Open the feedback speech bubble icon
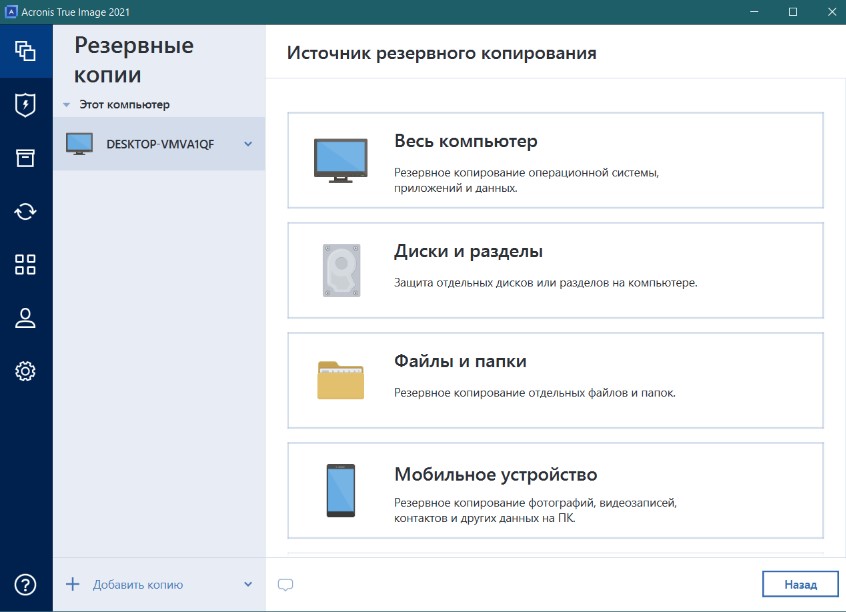 point(286,584)
